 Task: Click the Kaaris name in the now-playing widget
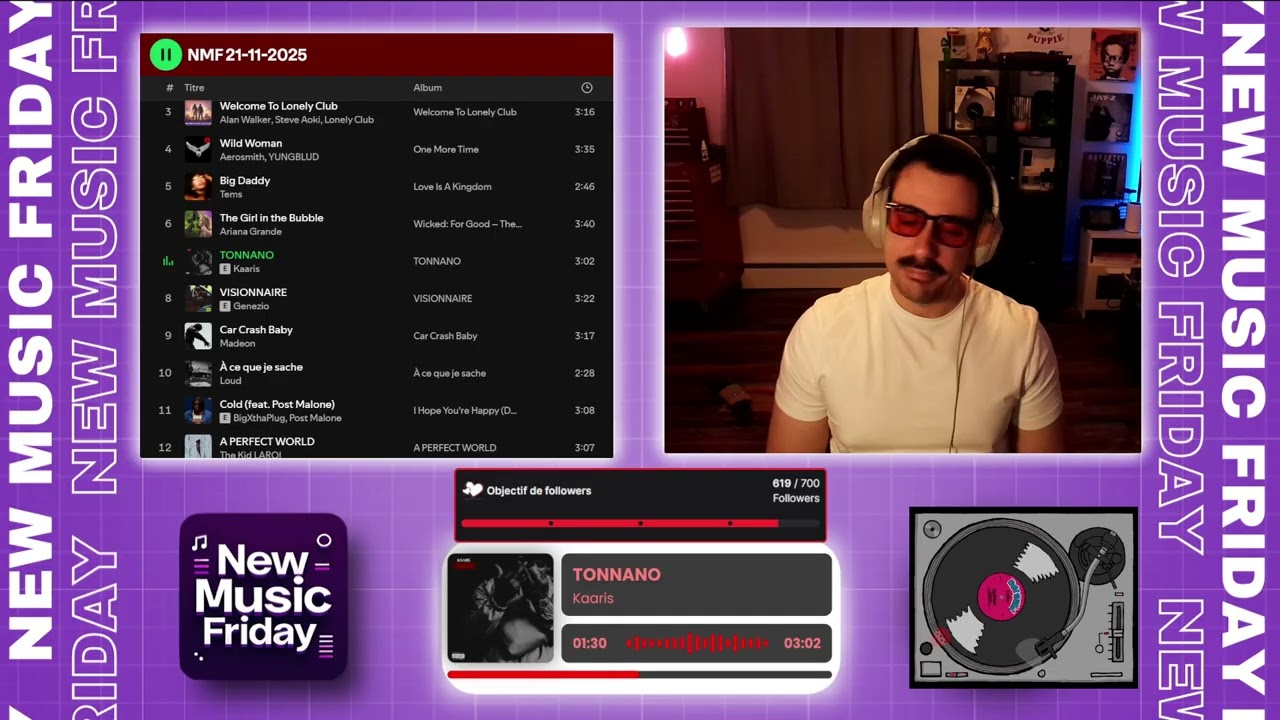[x=593, y=598]
